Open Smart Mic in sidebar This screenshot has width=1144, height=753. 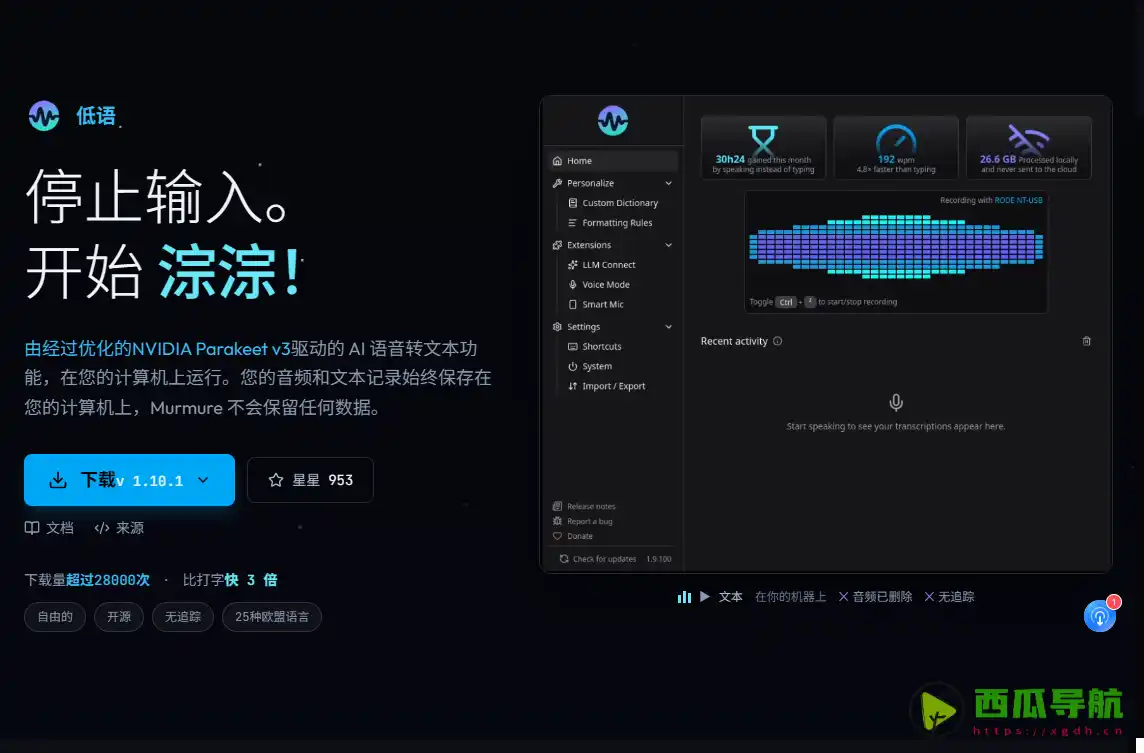(x=603, y=304)
